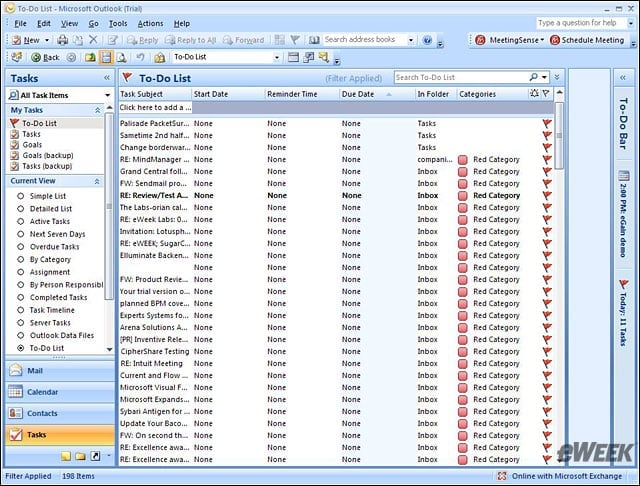This screenshot has height=486, width=640.
Task: Collapse the Current View section
Action: [x=97, y=181]
